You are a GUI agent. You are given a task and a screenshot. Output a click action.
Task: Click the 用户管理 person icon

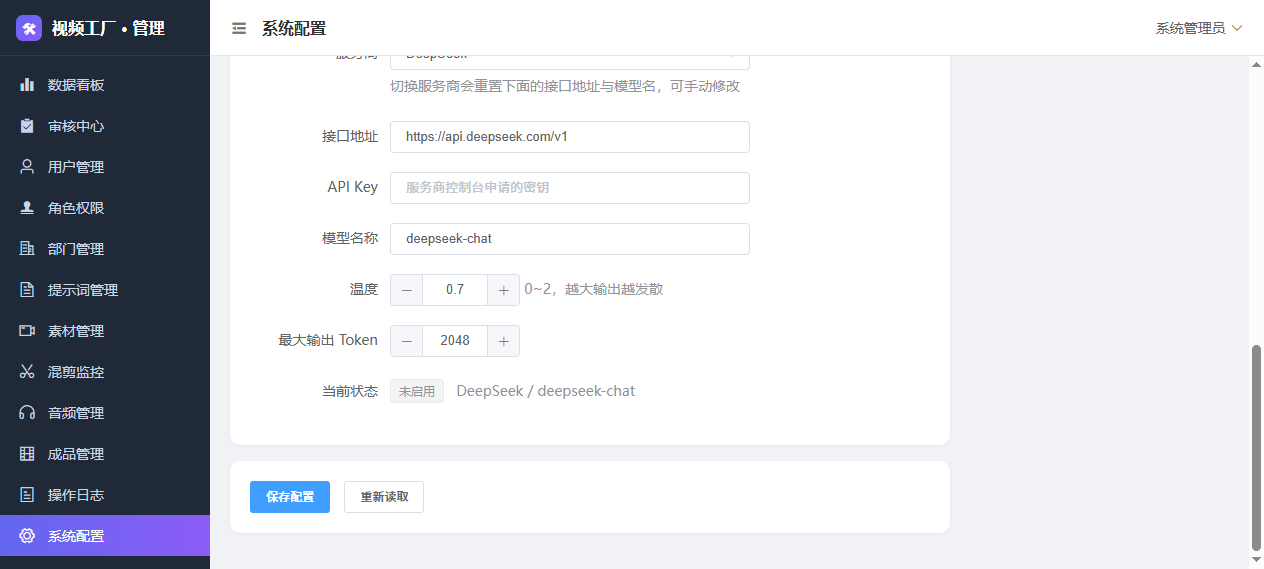pos(27,167)
